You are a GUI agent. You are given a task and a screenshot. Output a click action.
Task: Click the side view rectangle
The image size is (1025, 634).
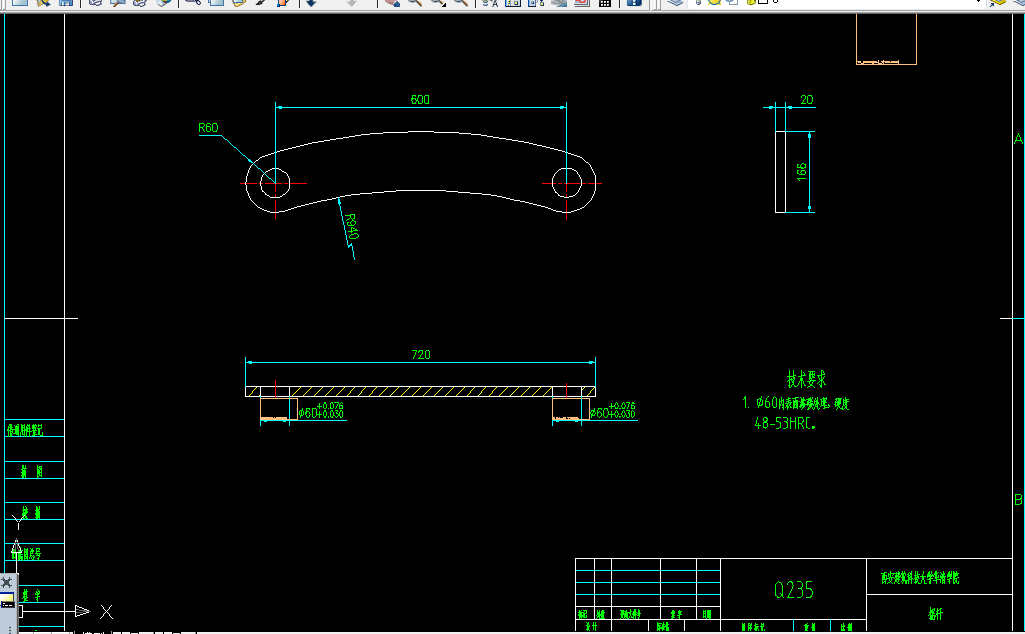[781, 172]
